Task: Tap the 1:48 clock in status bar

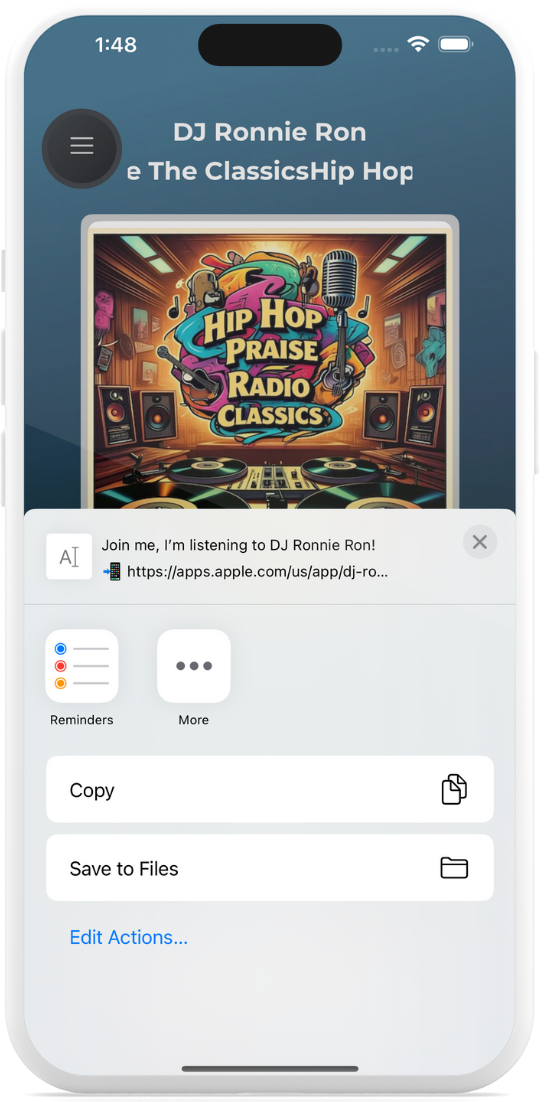Action: pos(115,45)
